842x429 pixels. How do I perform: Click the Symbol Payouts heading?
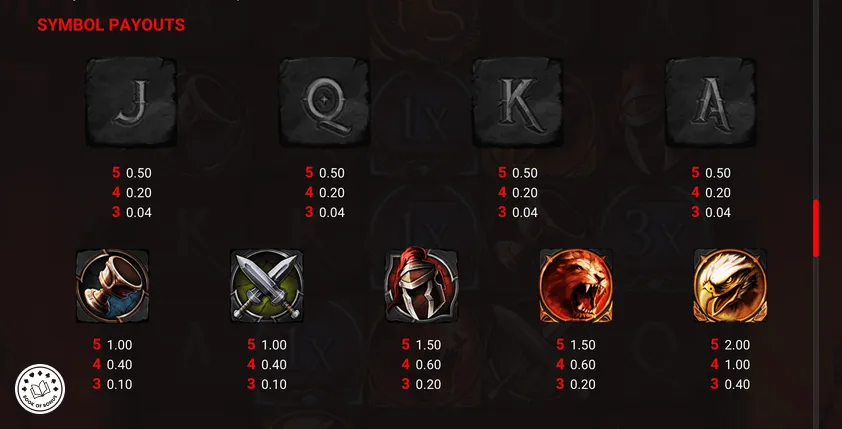tap(111, 25)
